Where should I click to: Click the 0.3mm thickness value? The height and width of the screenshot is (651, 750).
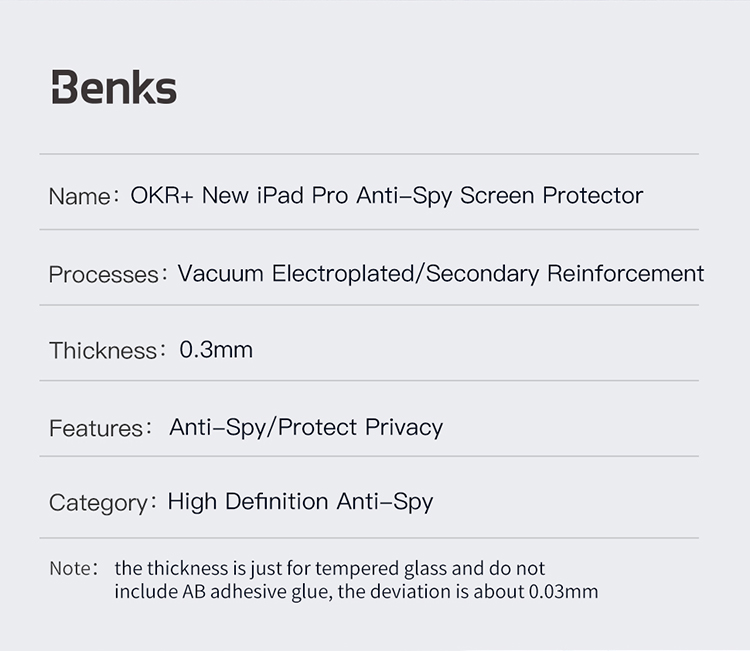(216, 350)
